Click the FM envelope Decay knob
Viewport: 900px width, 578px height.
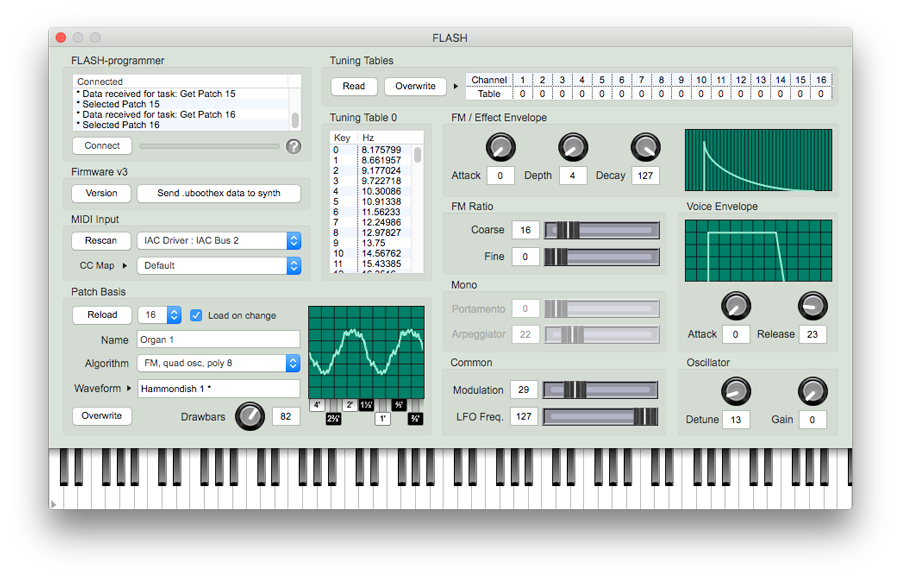tap(645, 148)
